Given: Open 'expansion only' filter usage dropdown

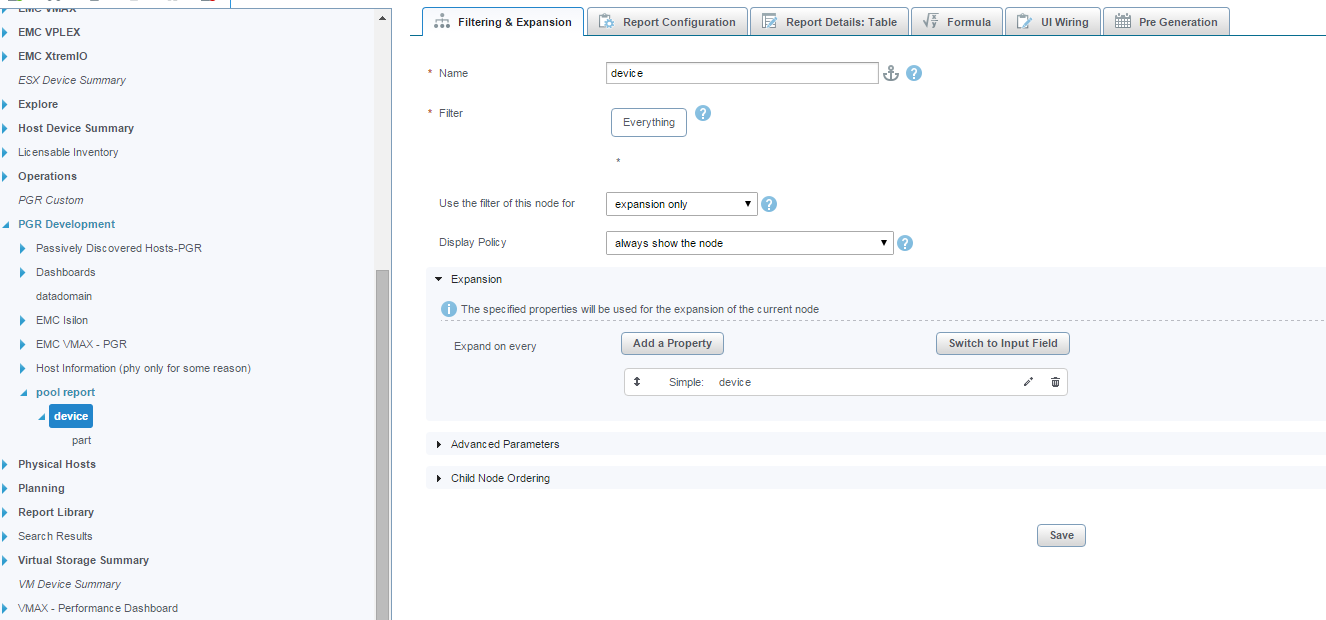Looking at the screenshot, I should [682, 204].
